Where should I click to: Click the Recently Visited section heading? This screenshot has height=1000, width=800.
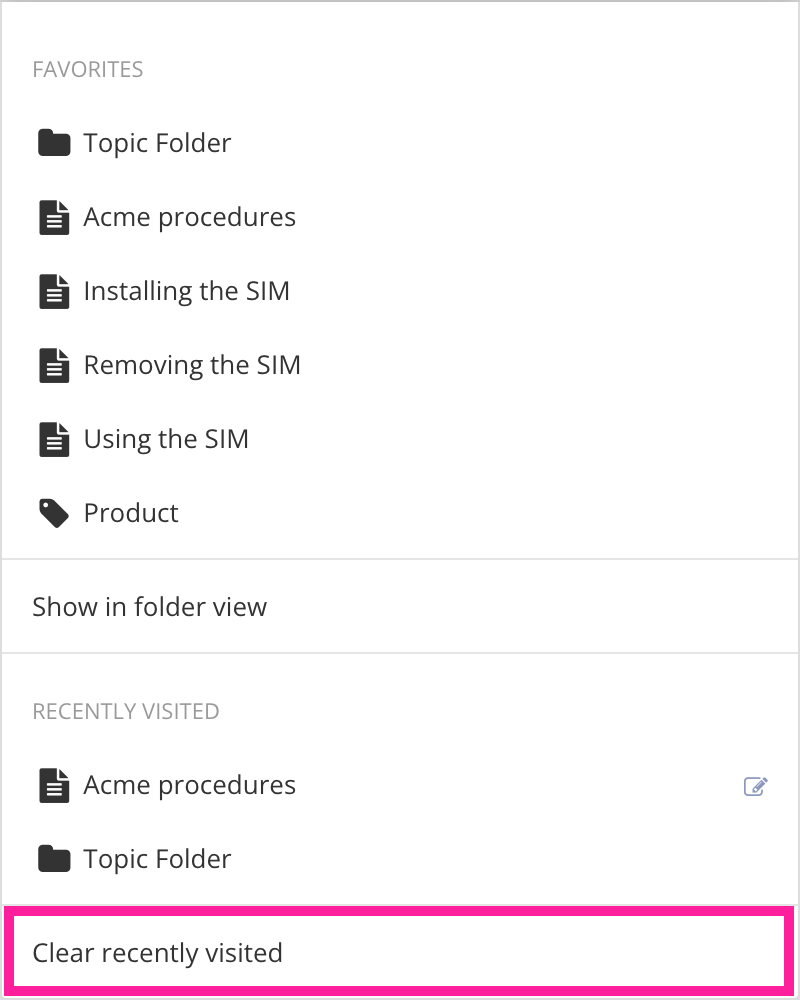pyautogui.click(x=126, y=711)
